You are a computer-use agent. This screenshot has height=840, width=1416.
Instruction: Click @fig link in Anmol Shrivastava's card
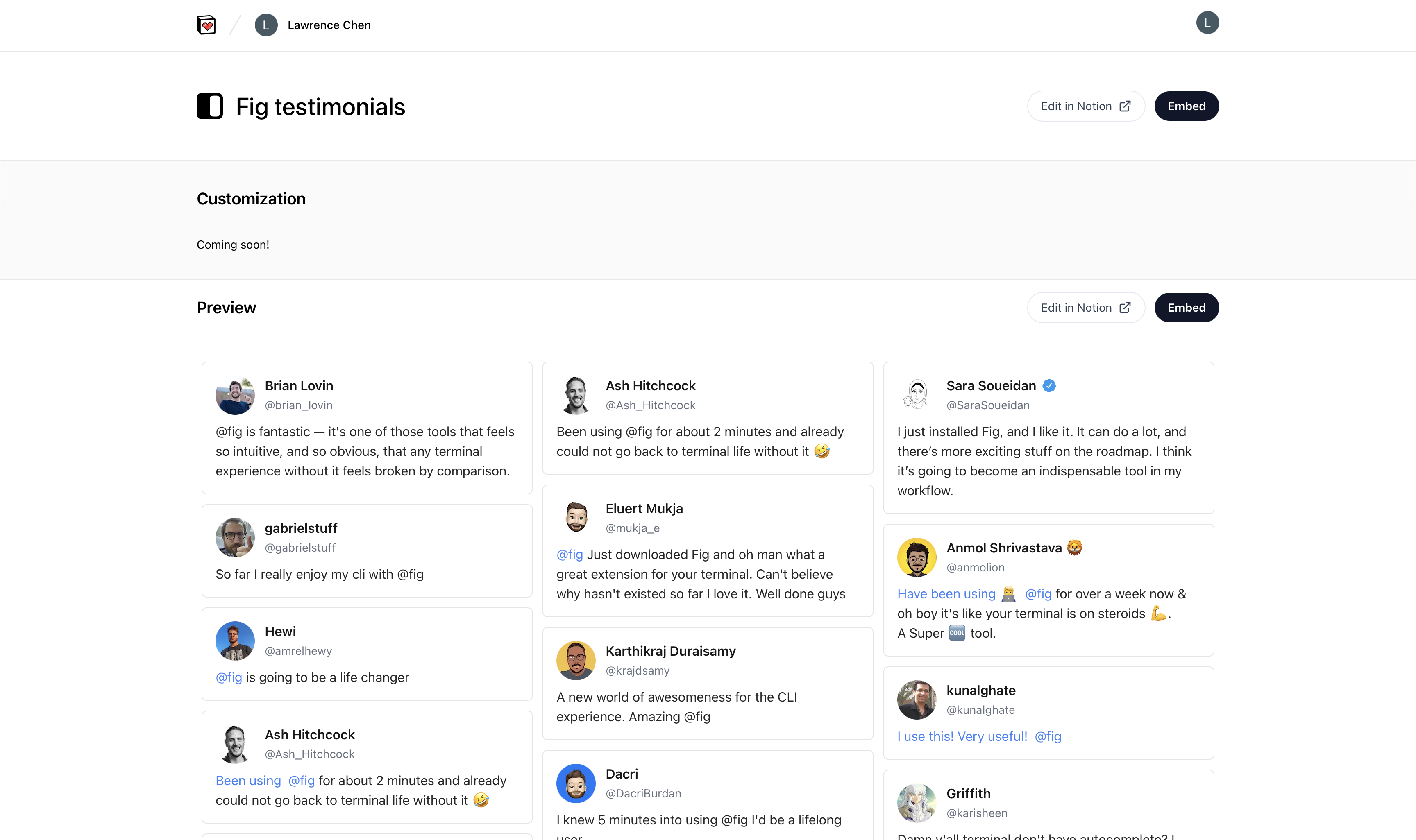[1038, 594]
